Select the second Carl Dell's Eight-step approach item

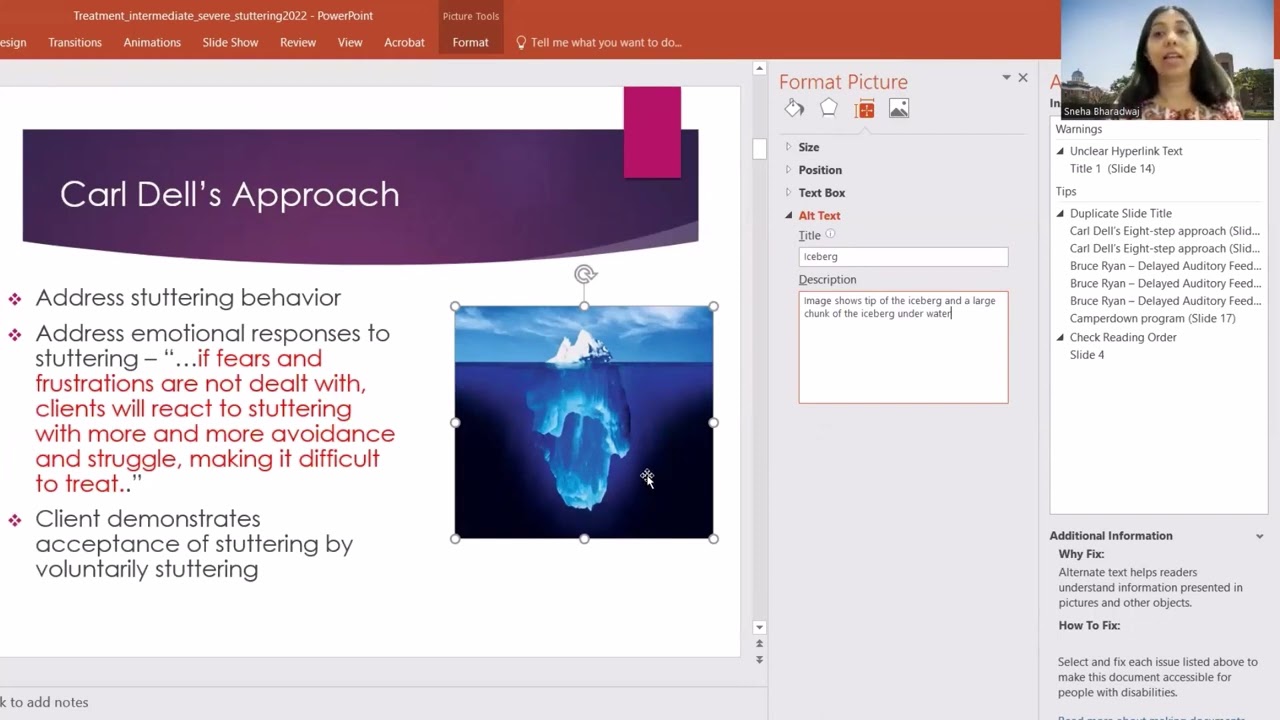pyautogui.click(x=1164, y=249)
